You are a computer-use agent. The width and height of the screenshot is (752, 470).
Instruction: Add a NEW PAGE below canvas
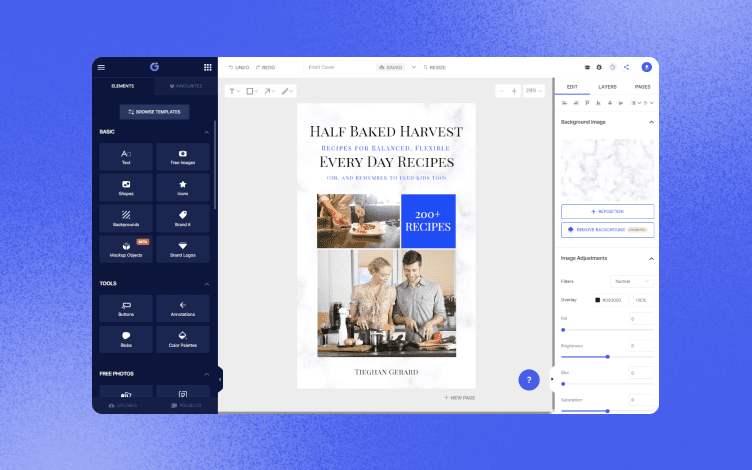(x=459, y=398)
